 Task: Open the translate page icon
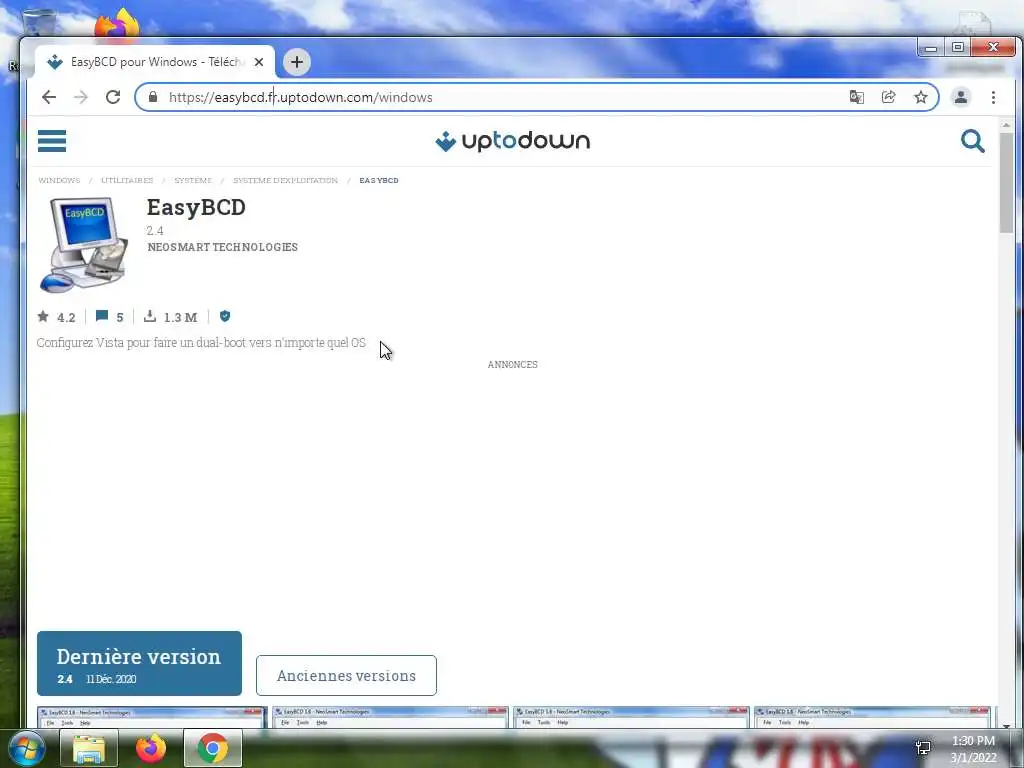[856, 97]
